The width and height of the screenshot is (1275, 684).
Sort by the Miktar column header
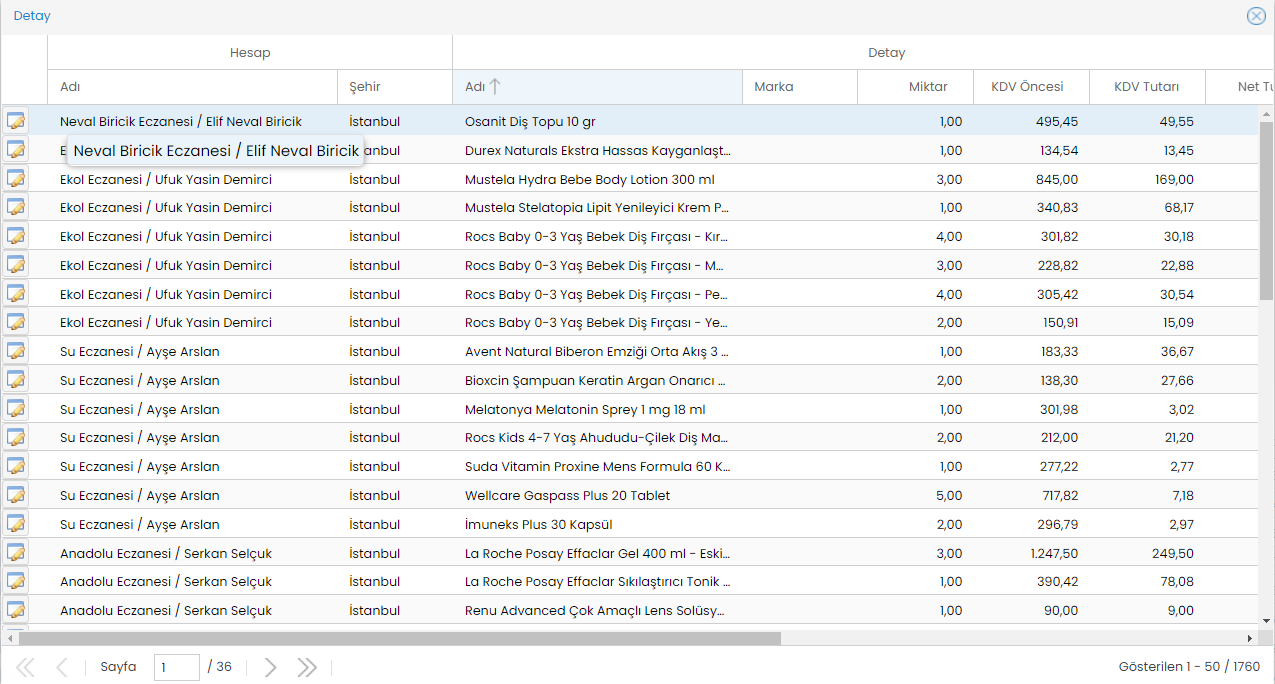(915, 87)
